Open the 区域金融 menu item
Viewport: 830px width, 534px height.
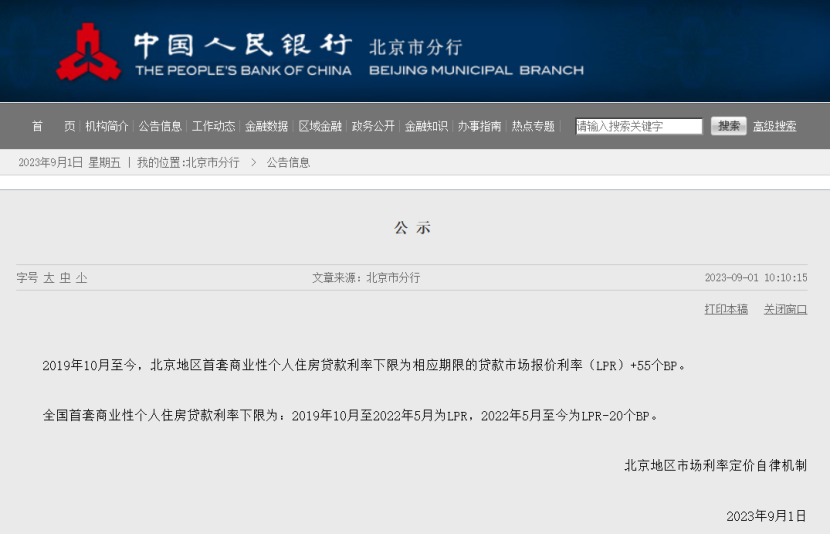click(x=320, y=126)
